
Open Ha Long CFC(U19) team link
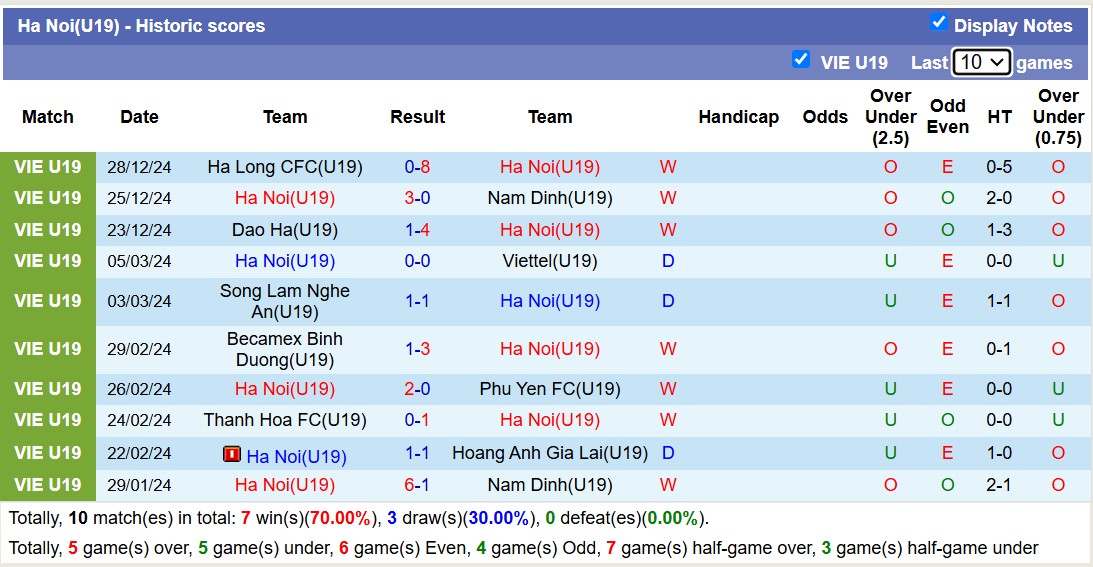coord(285,167)
